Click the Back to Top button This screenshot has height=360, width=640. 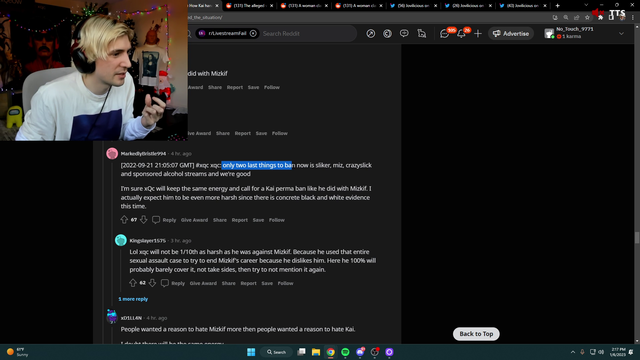coord(476,334)
